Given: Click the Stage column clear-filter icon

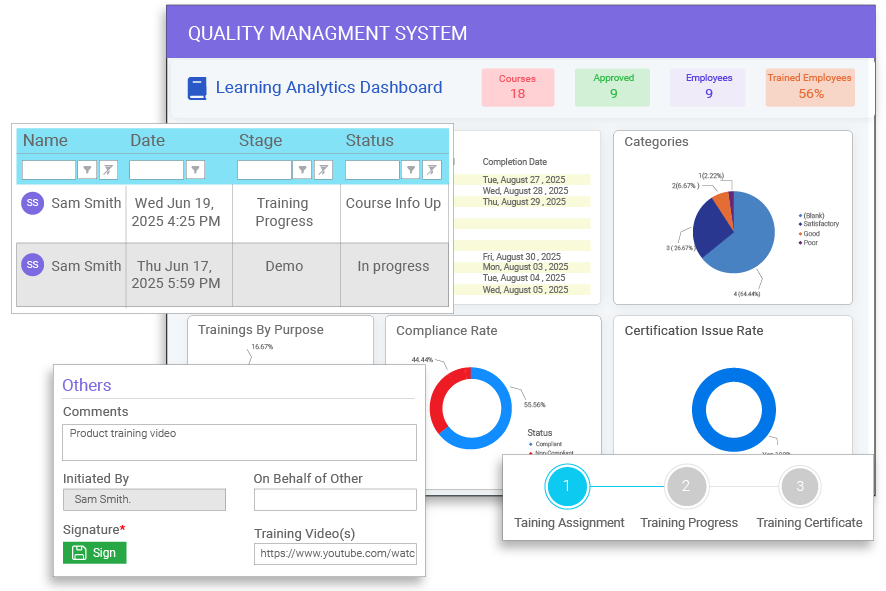Looking at the screenshot, I should (322, 170).
